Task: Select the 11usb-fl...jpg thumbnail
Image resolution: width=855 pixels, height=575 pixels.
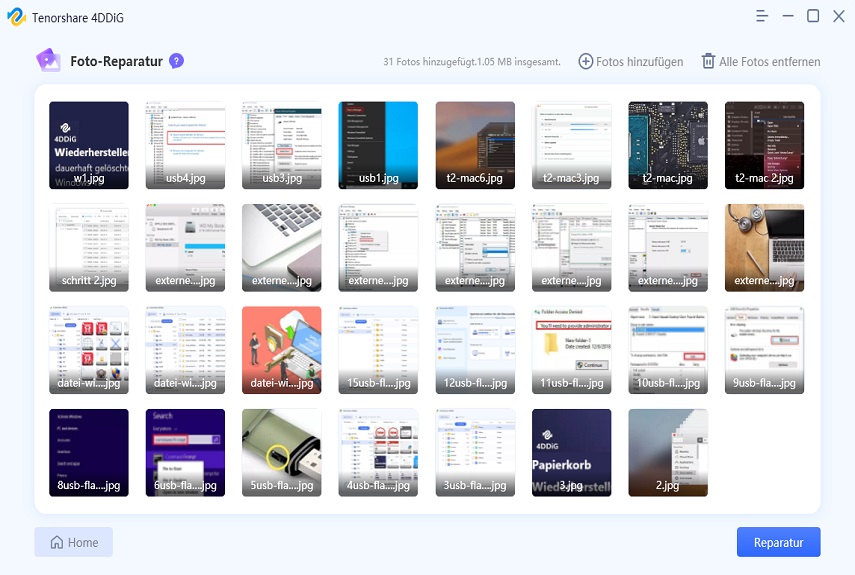Action: (571, 350)
